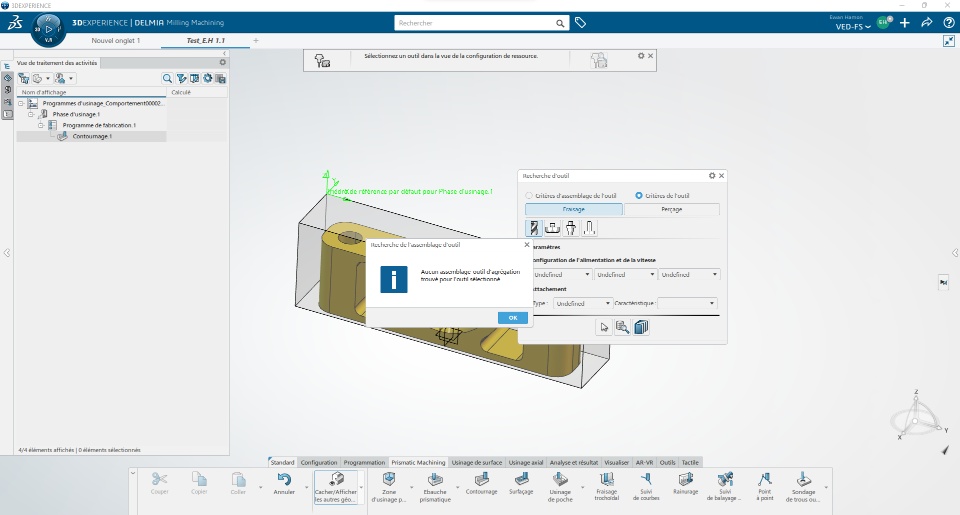960x515 pixels.
Task: Click the Annuler undo tool
Action: [x=283, y=483]
